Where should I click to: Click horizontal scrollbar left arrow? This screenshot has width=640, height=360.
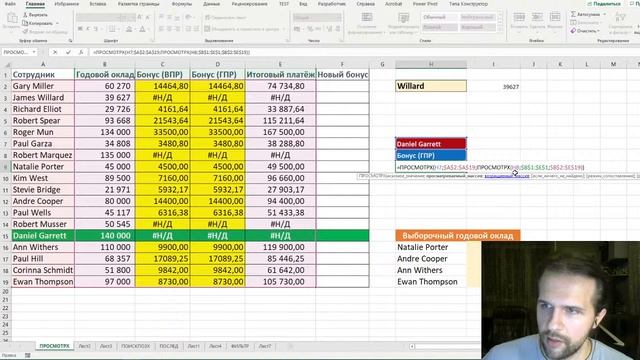(x=412, y=347)
